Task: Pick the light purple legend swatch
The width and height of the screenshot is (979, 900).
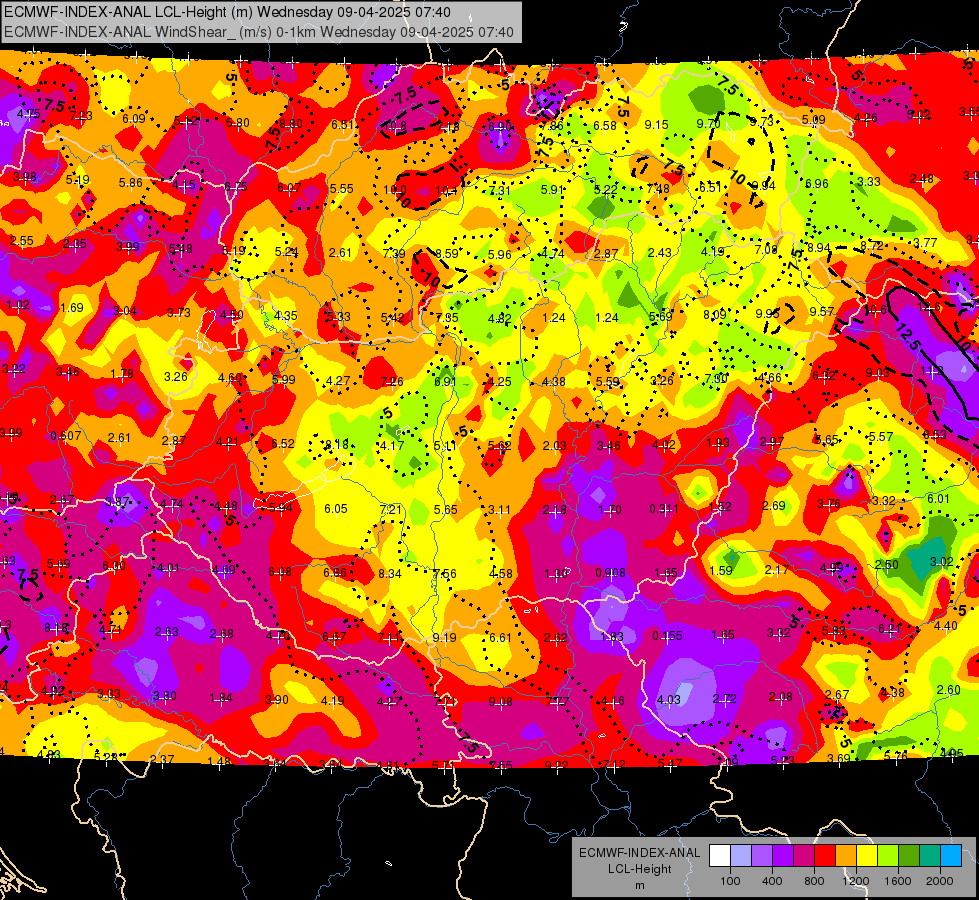Action: pyautogui.click(x=762, y=856)
